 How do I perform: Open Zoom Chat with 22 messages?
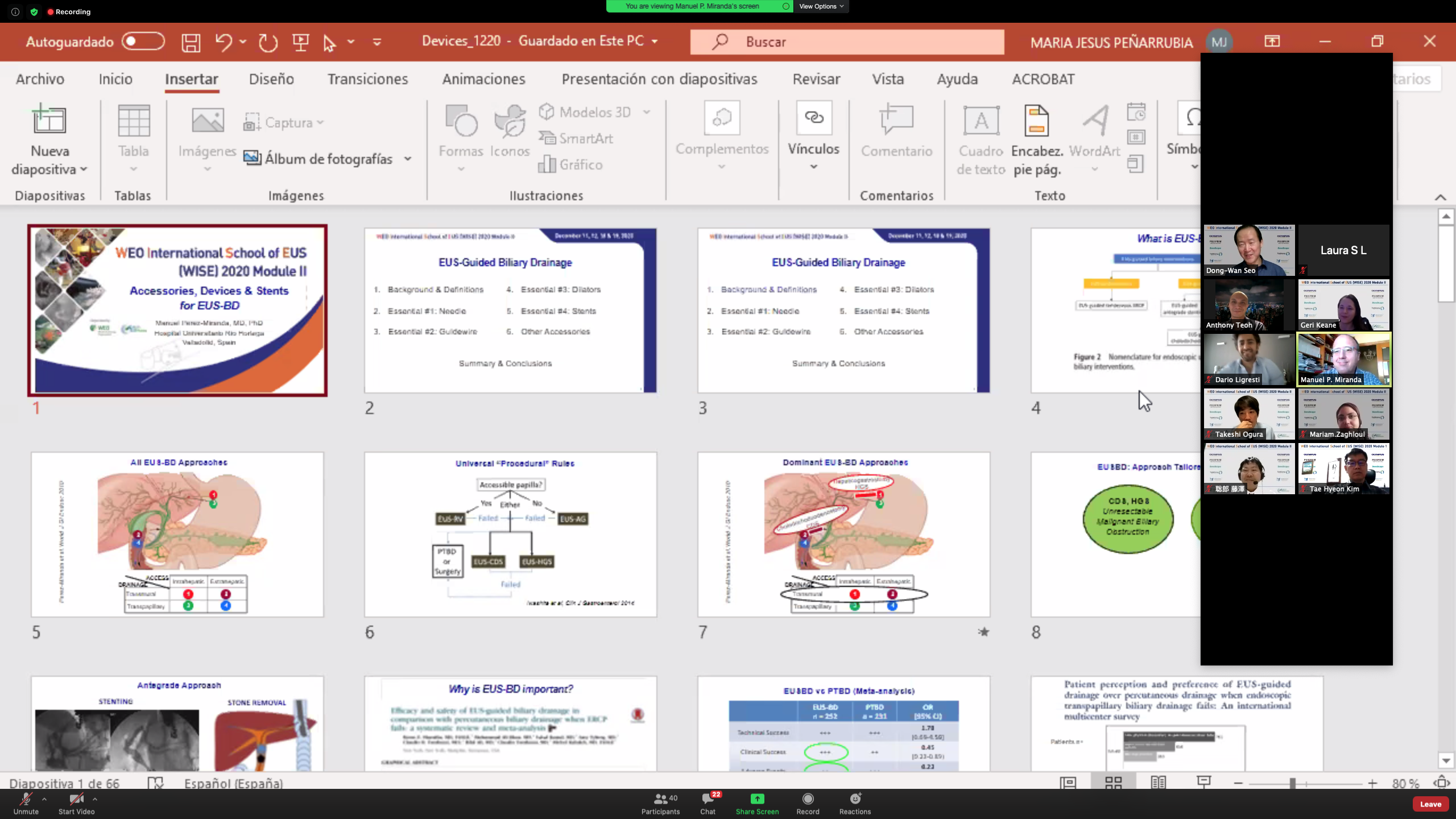pyautogui.click(x=708, y=804)
